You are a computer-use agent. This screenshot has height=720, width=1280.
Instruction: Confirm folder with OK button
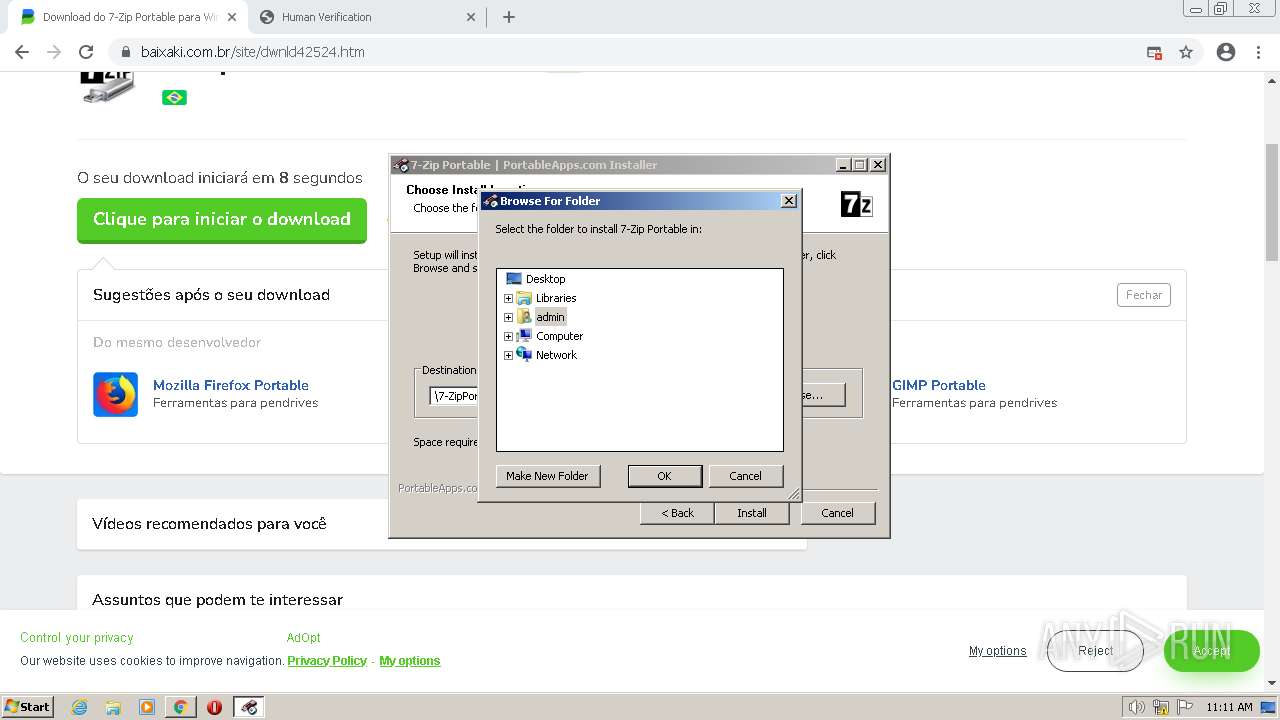coord(664,476)
